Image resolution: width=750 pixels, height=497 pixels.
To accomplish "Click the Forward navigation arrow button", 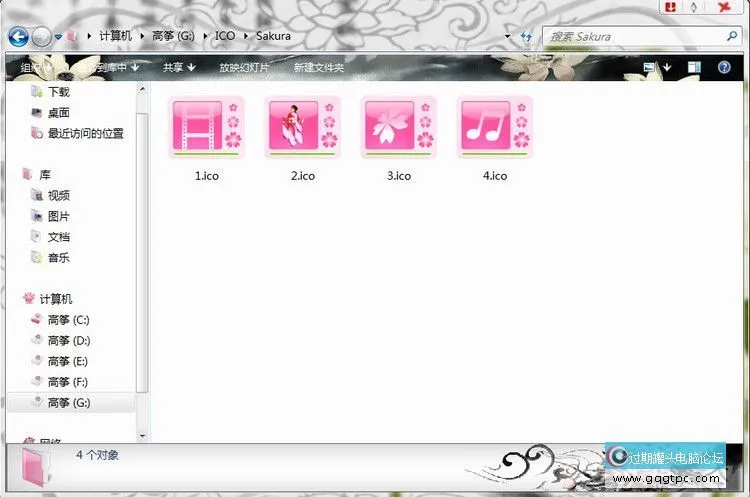I will [41, 37].
